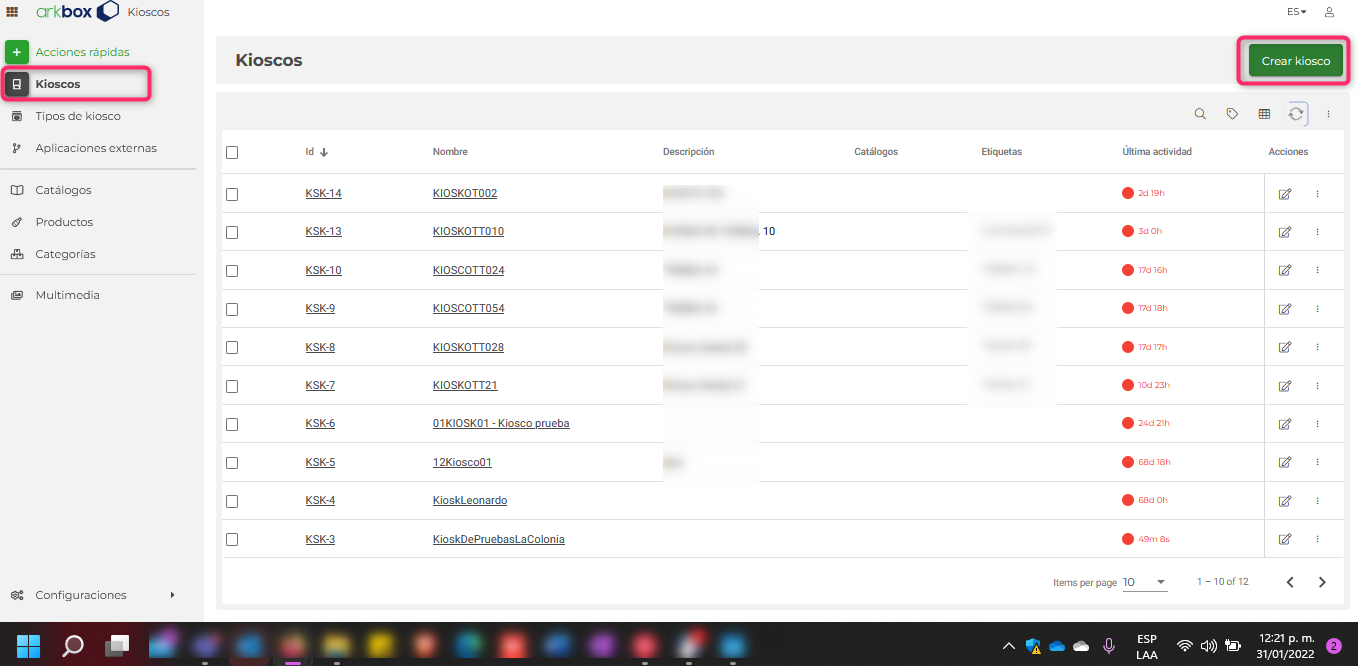Click the user account icon top right

point(1329,11)
